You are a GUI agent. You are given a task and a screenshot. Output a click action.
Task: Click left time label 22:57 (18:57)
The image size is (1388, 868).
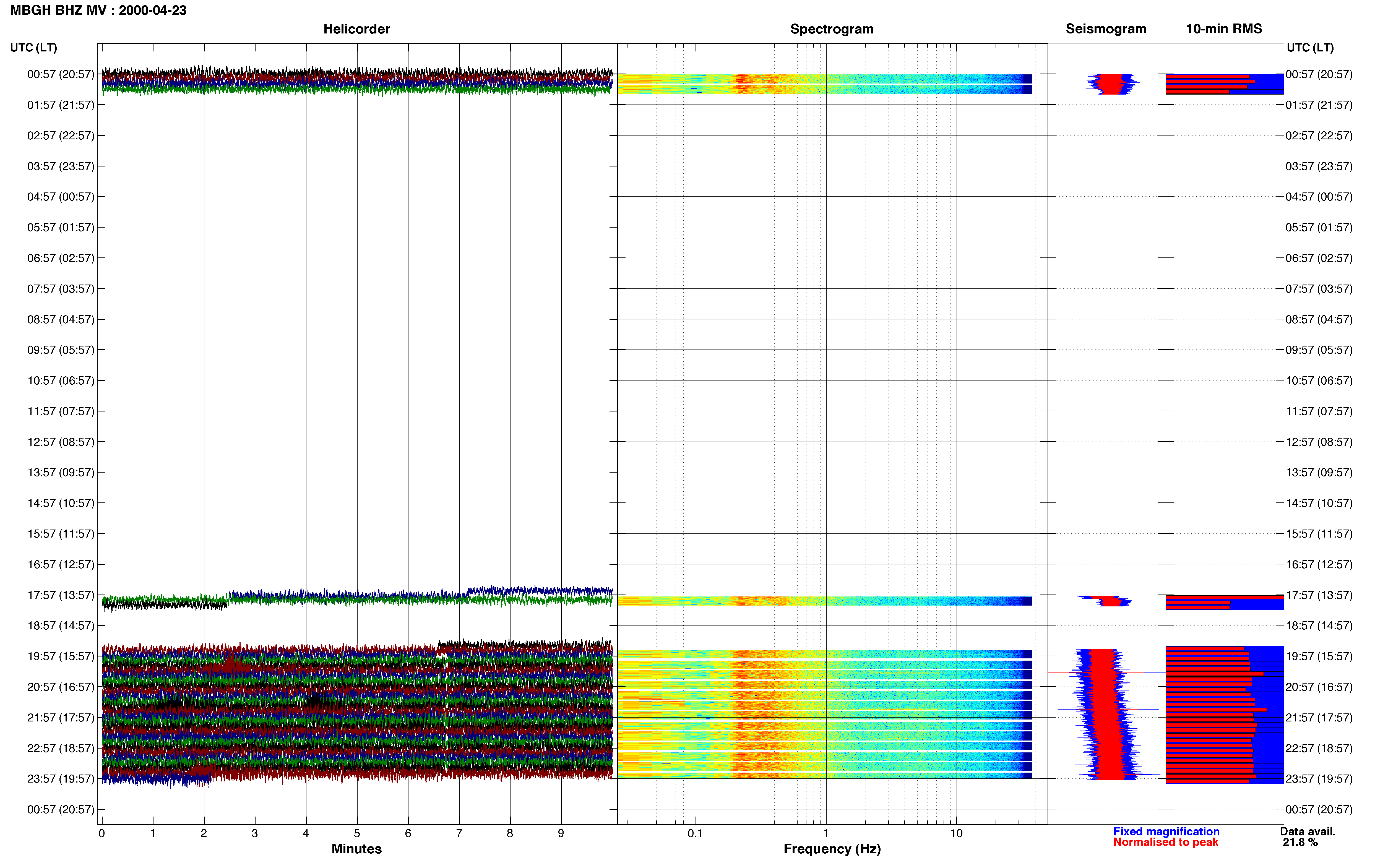[x=61, y=749]
